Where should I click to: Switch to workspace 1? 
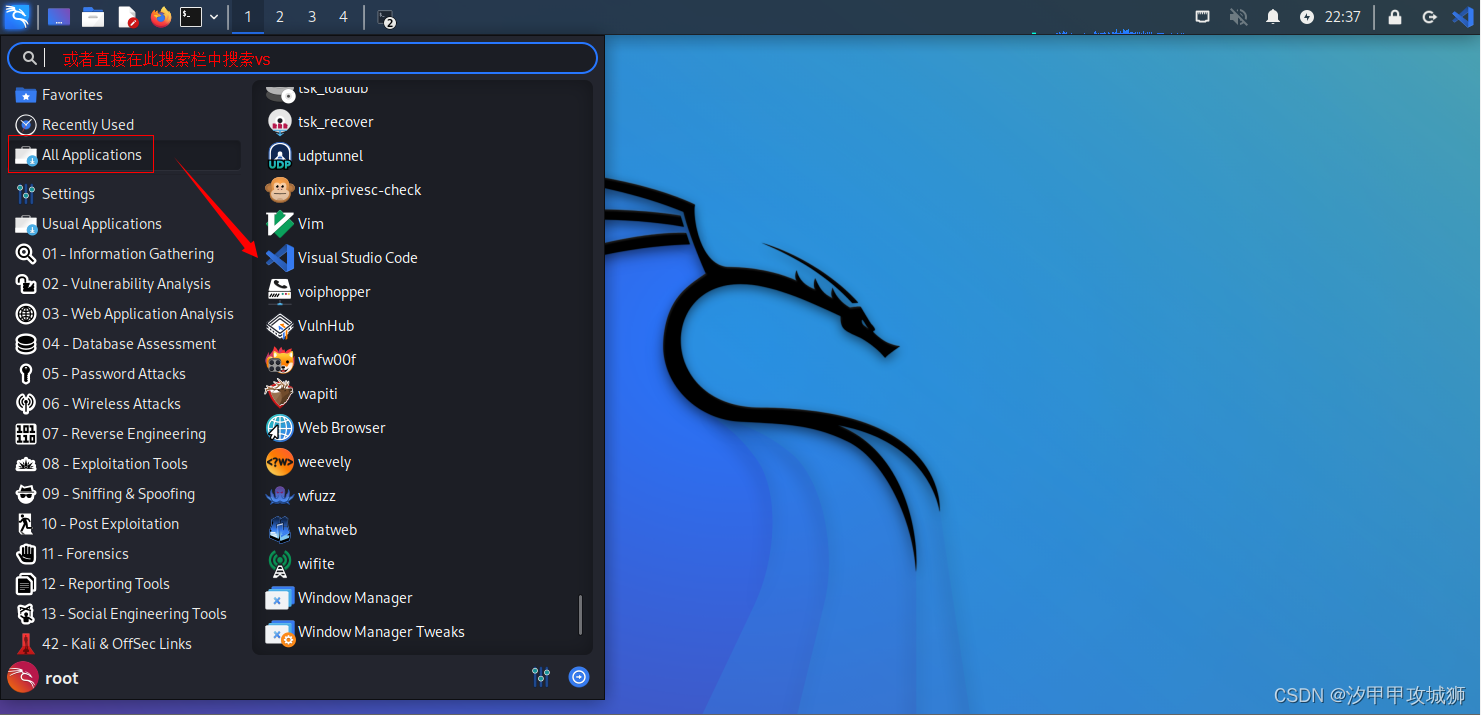(x=248, y=17)
